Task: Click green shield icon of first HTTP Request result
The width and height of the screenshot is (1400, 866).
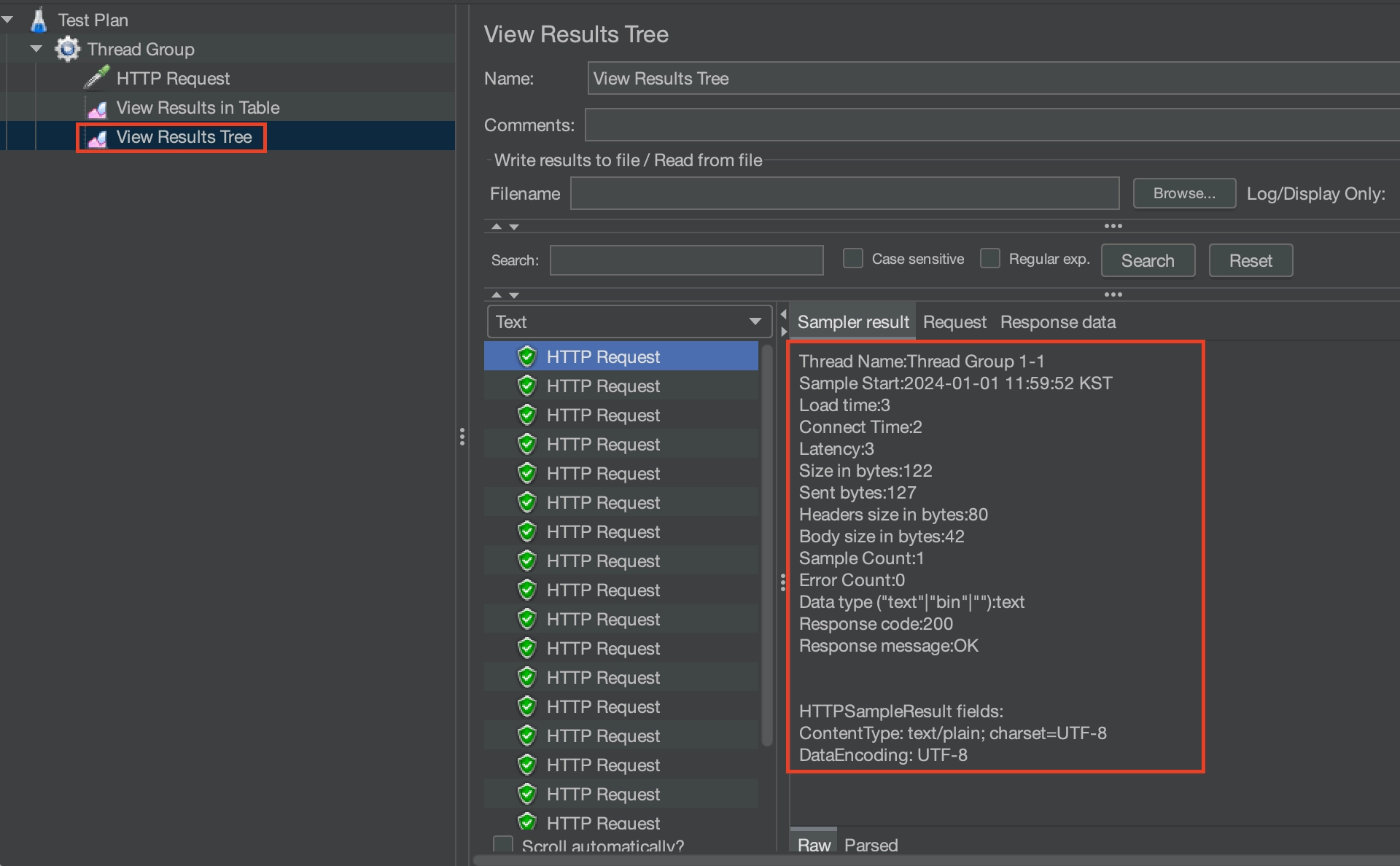Action: coord(526,356)
